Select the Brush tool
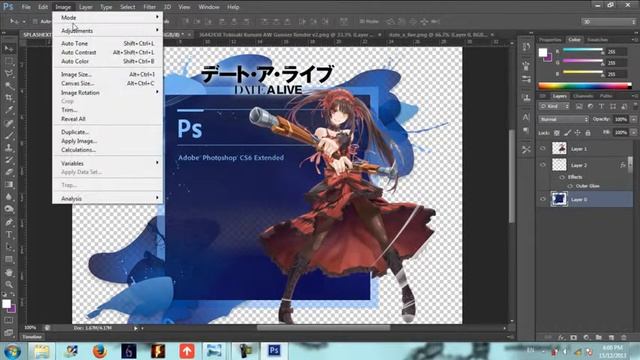Image resolution: width=640 pixels, height=360 pixels. tap(9, 136)
